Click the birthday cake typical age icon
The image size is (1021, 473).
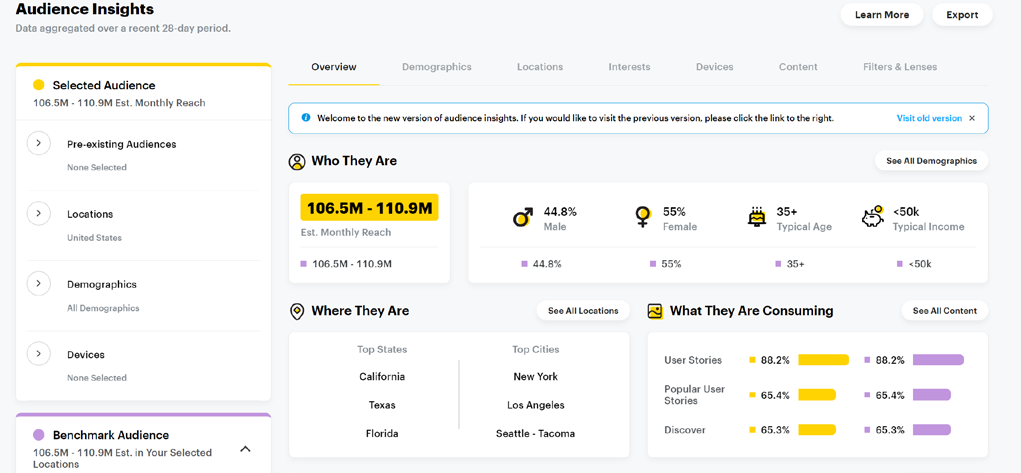pyautogui.click(x=757, y=217)
